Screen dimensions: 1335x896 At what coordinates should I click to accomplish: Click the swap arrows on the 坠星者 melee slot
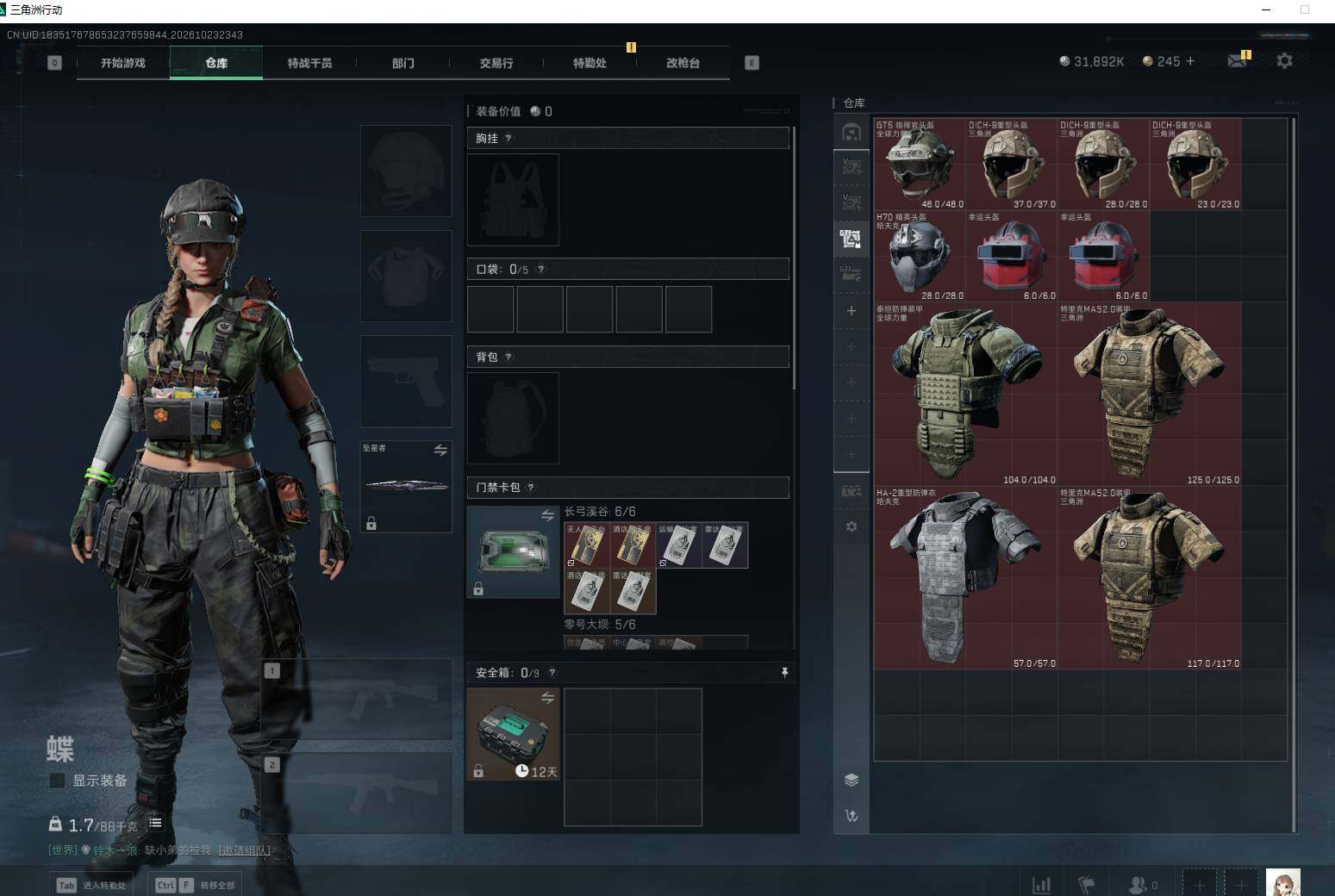coord(440,450)
